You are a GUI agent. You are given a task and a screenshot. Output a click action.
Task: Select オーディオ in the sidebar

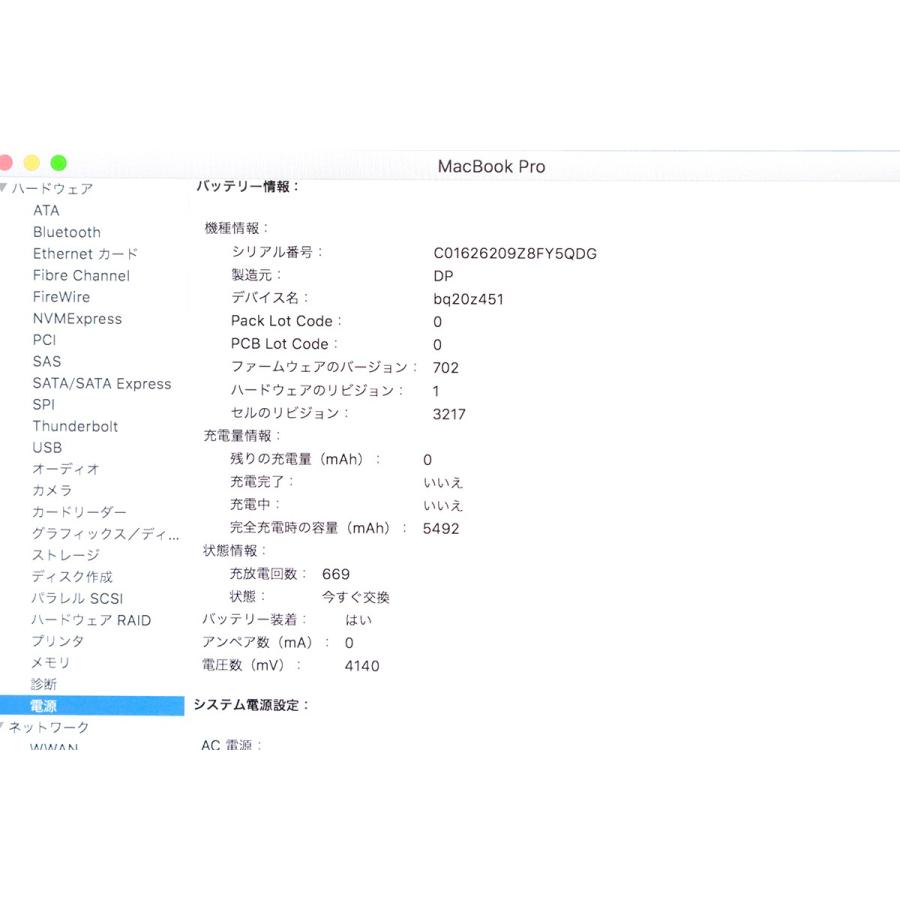tap(65, 469)
